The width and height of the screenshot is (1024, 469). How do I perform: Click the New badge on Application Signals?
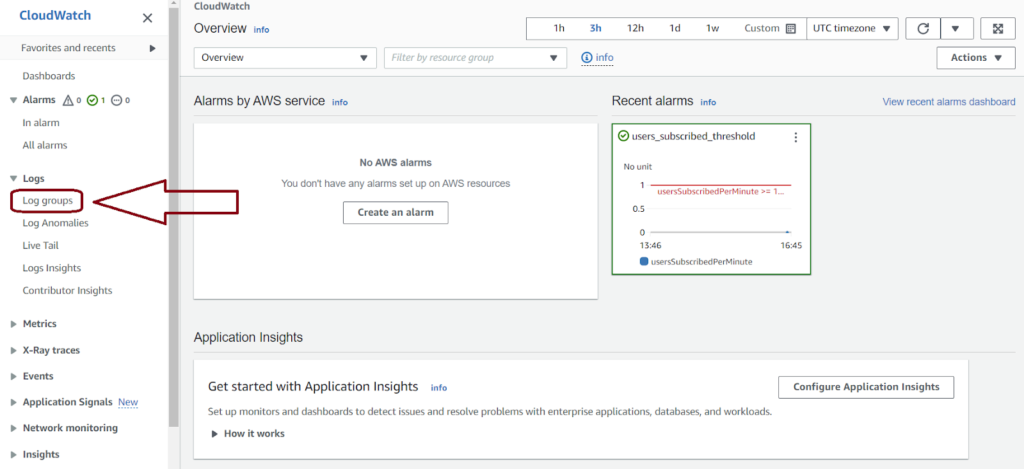128,402
